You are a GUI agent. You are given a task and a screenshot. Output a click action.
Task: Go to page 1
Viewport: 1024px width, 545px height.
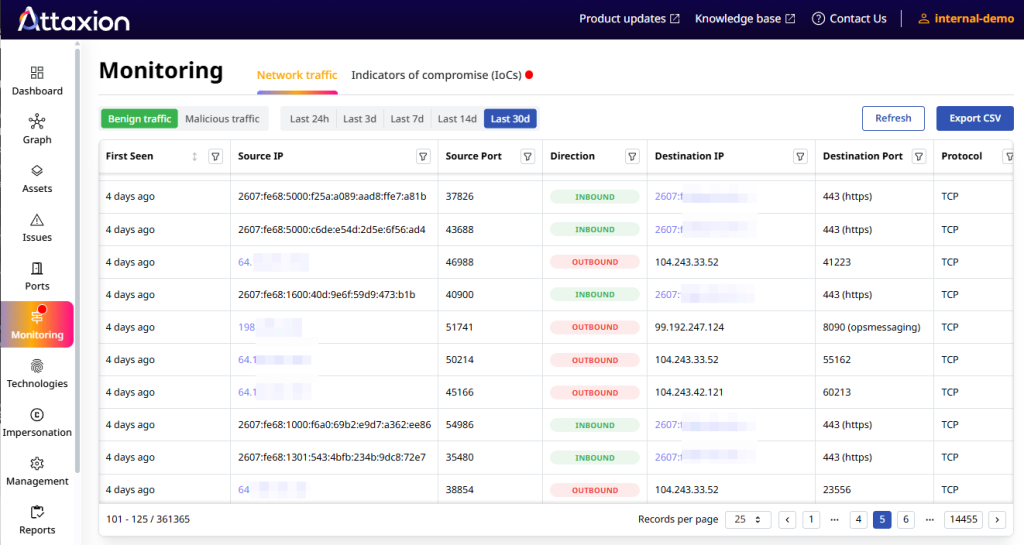pyautogui.click(x=811, y=520)
